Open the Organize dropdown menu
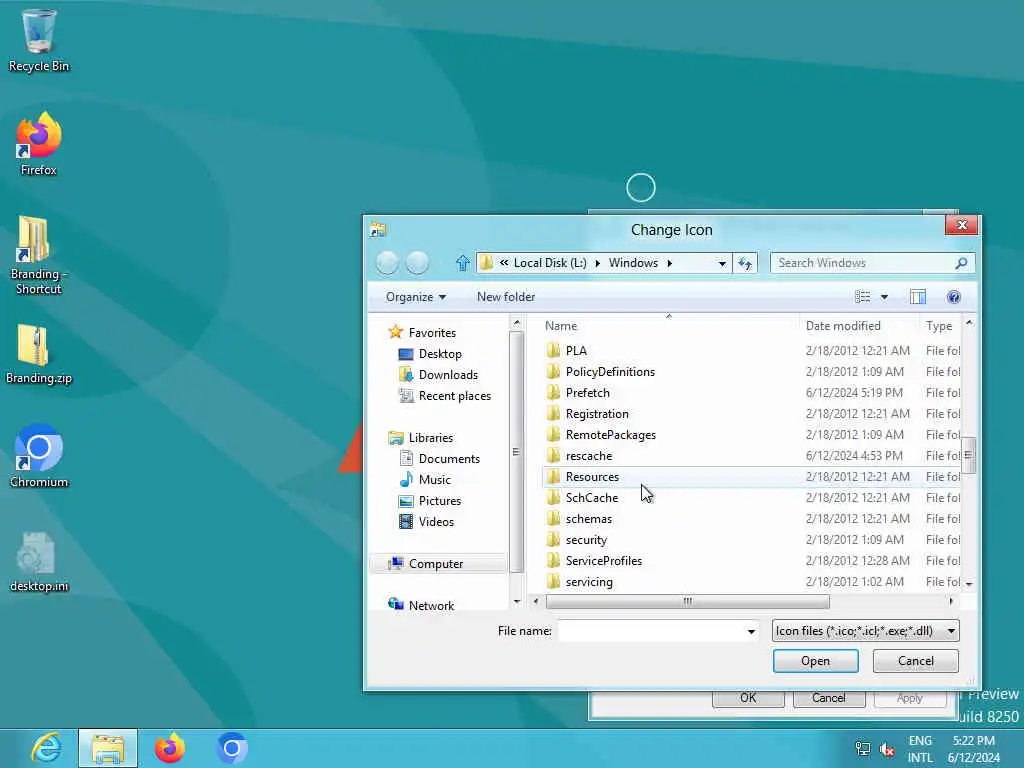Viewport: 1024px width, 768px height. (x=415, y=297)
